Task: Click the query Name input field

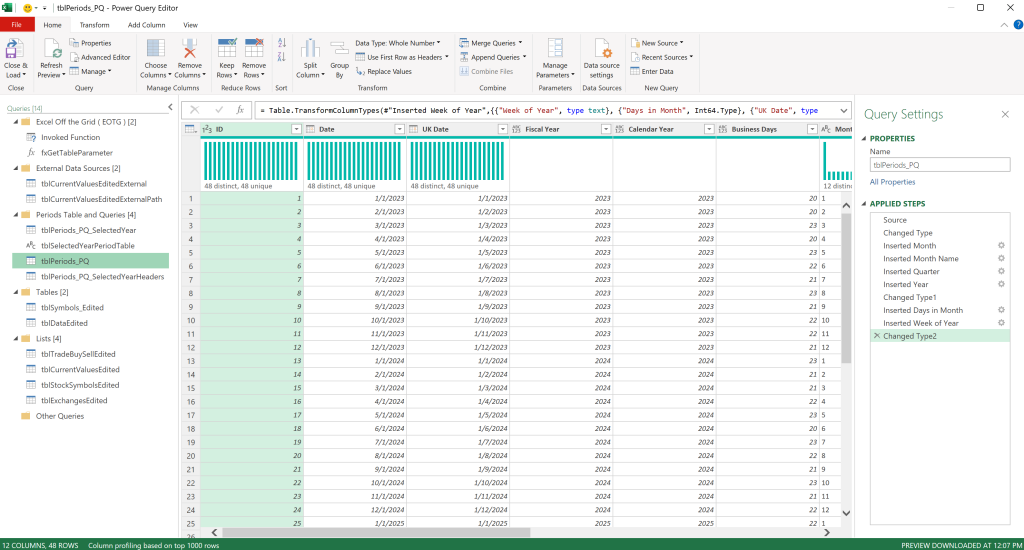Action: (940, 165)
